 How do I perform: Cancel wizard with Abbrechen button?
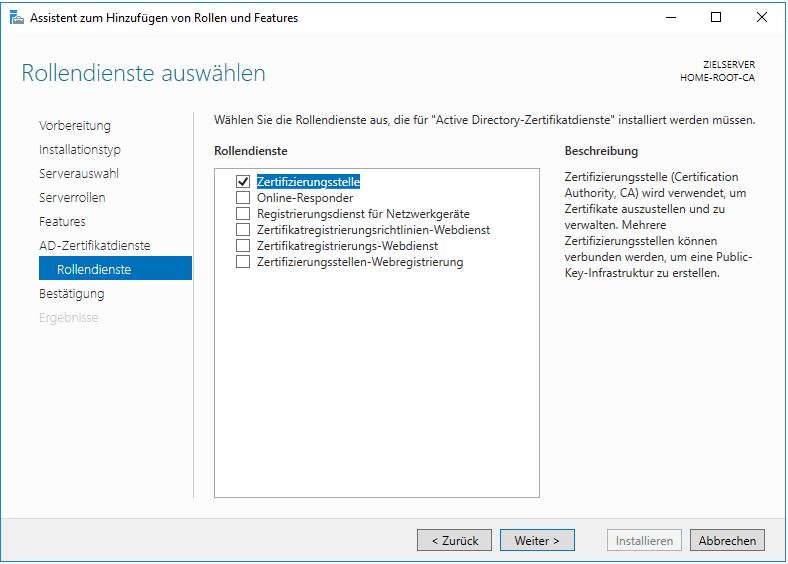tap(727, 540)
